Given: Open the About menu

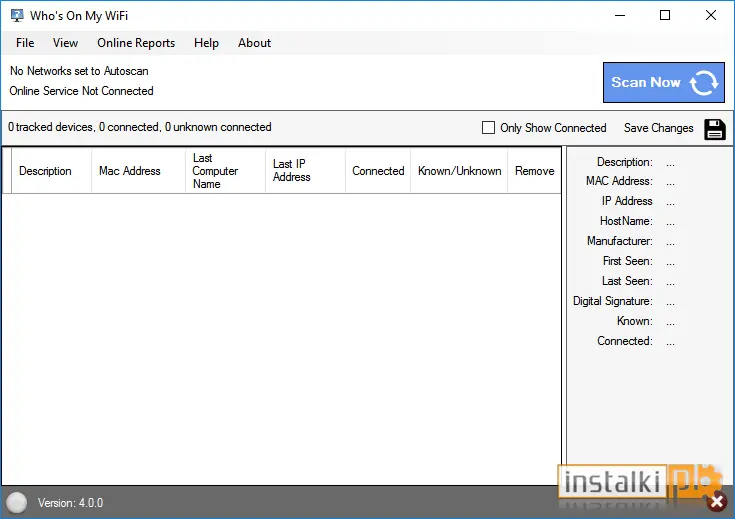Looking at the screenshot, I should pos(255,43).
